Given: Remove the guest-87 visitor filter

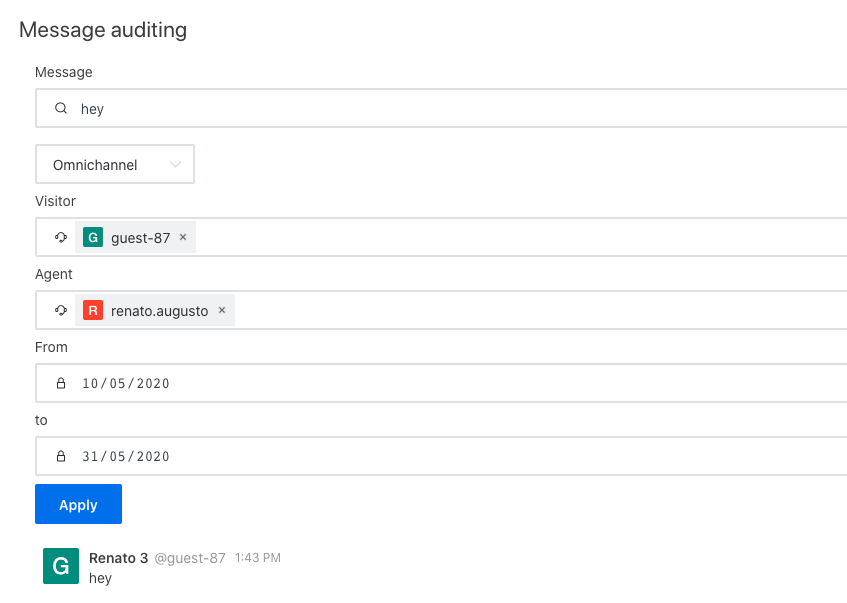Looking at the screenshot, I should pos(182,237).
